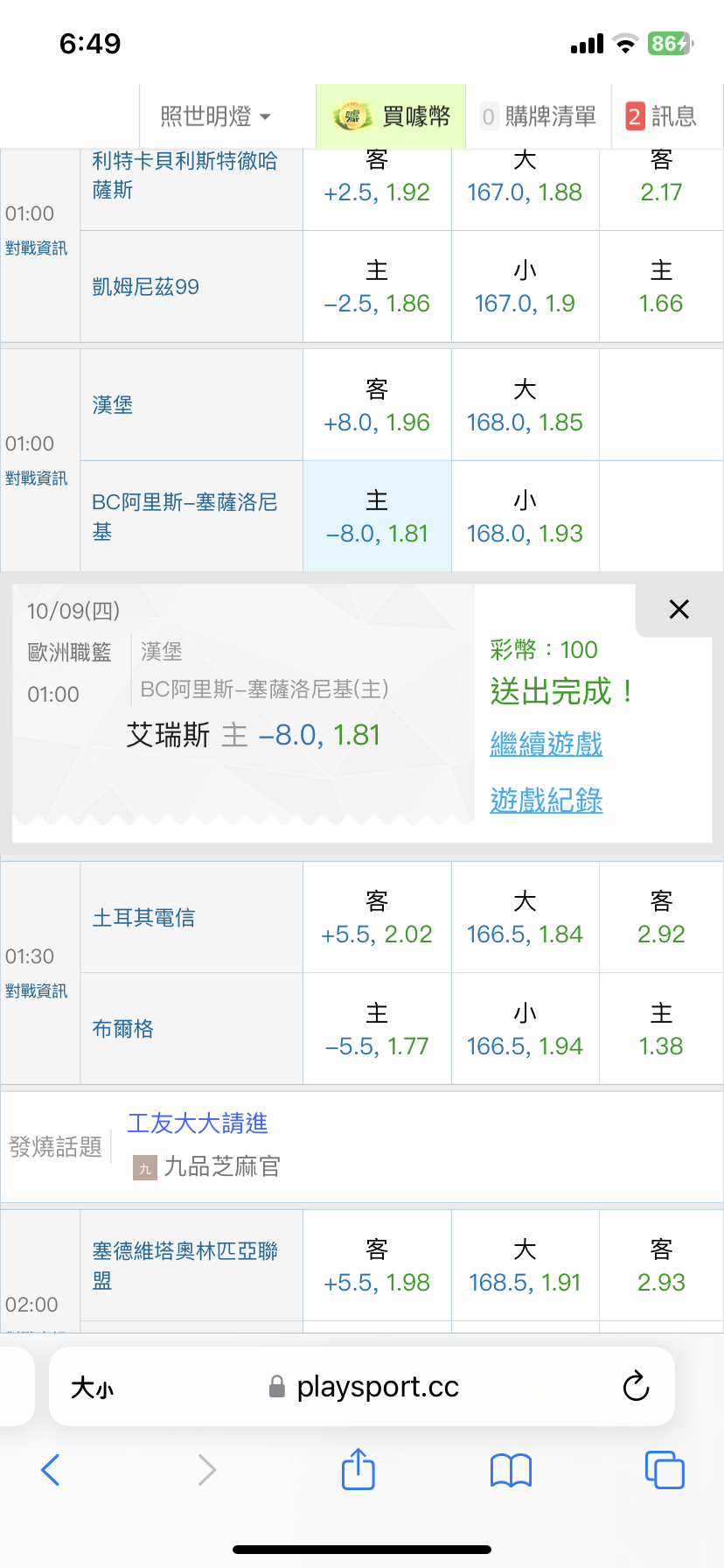Image resolution: width=724 pixels, height=1568 pixels.
Task: Open the Safari share sheet icon
Action: [358, 1469]
